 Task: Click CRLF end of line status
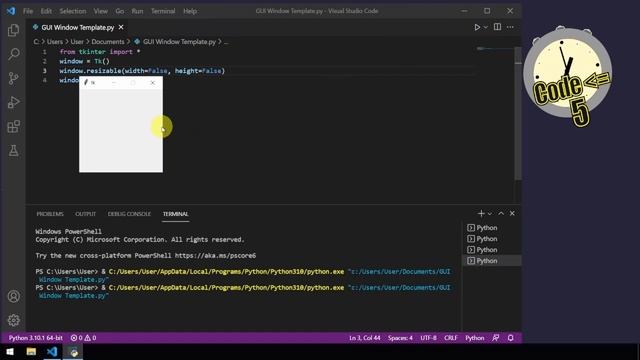pyautogui.click(x=451, y=338)
